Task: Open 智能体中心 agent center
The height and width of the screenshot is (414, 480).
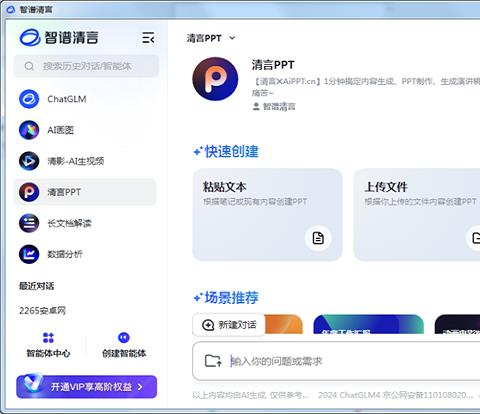Action: click(x=48, y=345)
